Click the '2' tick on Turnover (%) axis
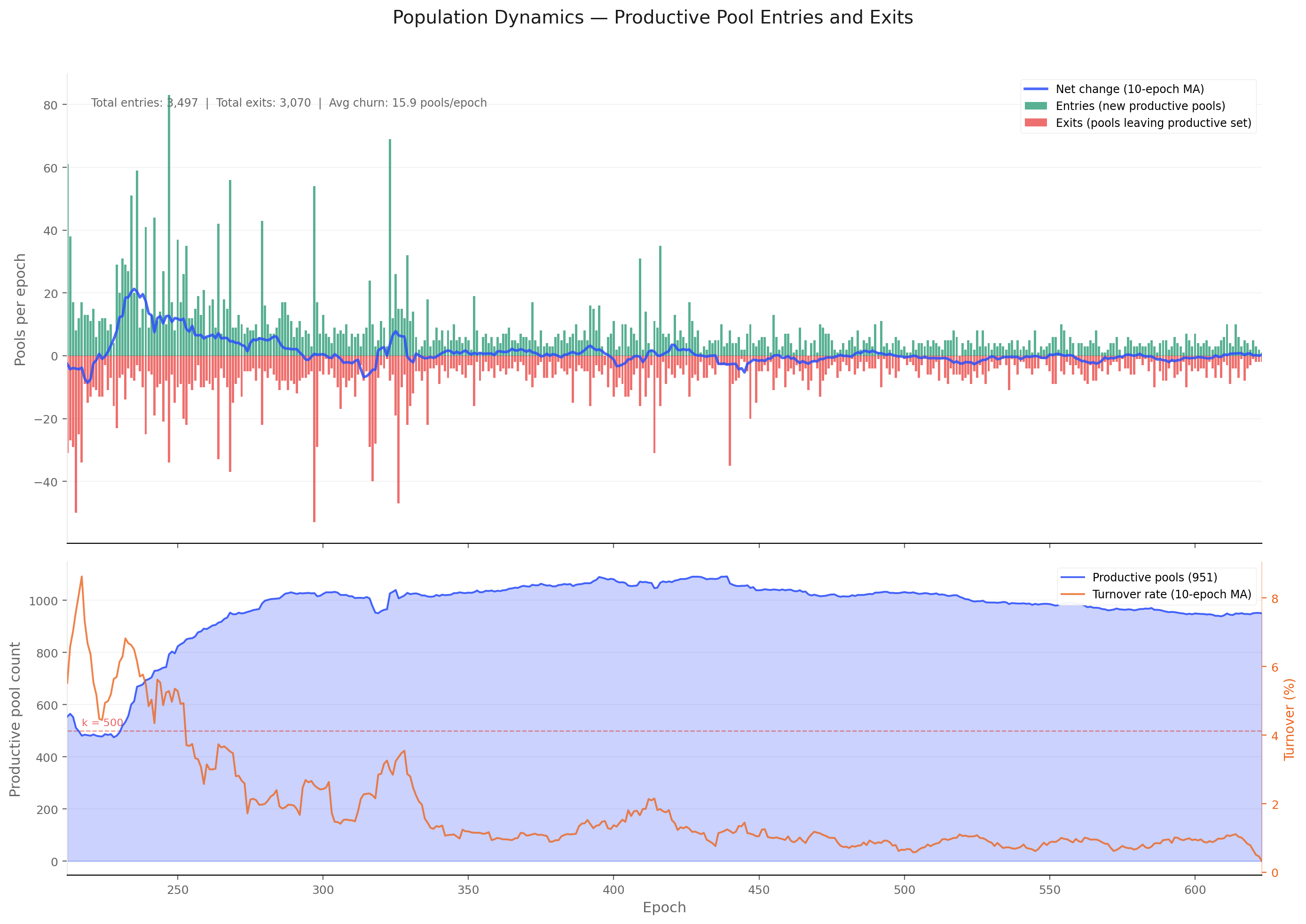This screenshot has width=1306, height=924. pos(1275,805)
